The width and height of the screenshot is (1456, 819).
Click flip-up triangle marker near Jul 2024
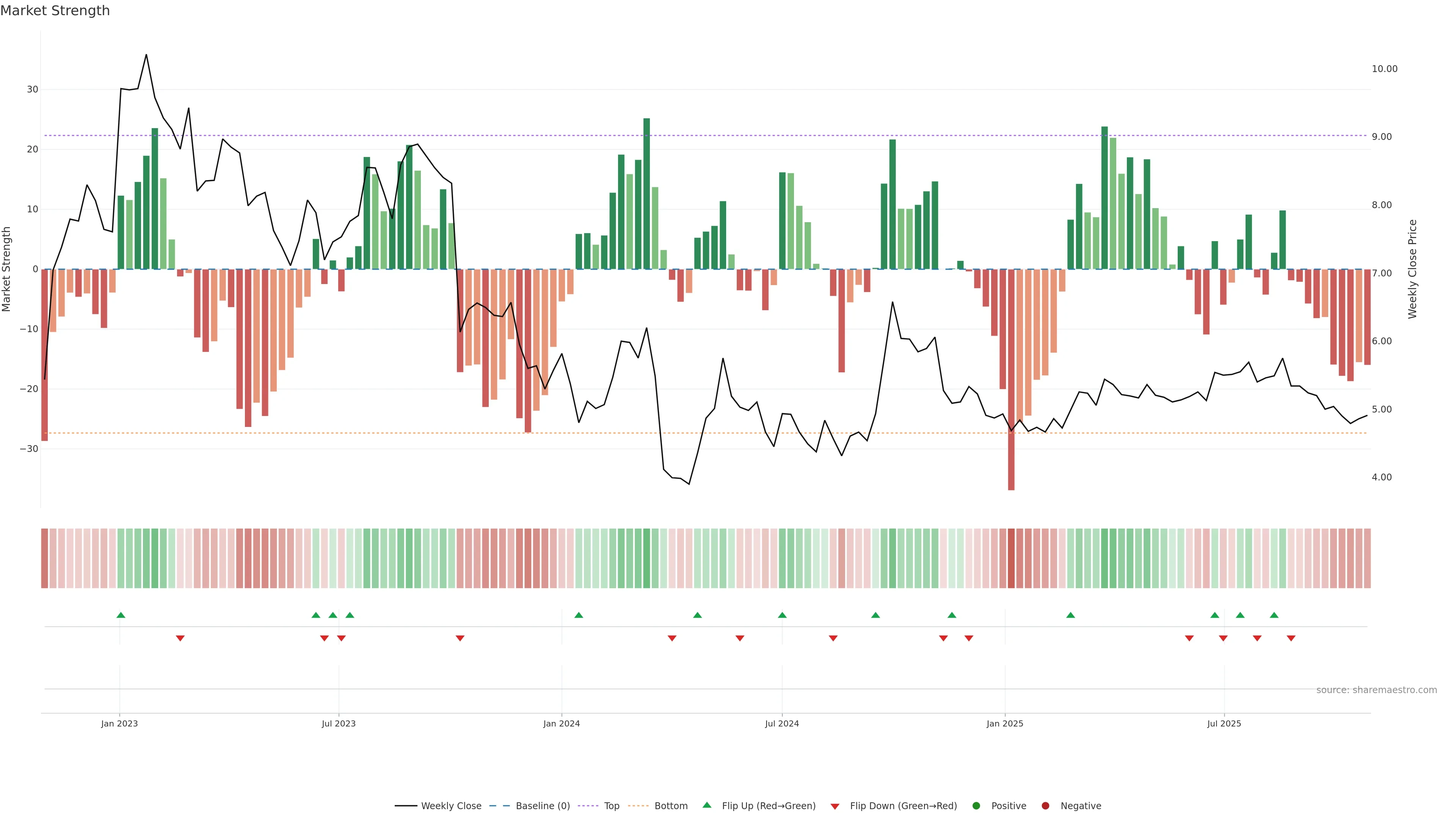point(782,615)
